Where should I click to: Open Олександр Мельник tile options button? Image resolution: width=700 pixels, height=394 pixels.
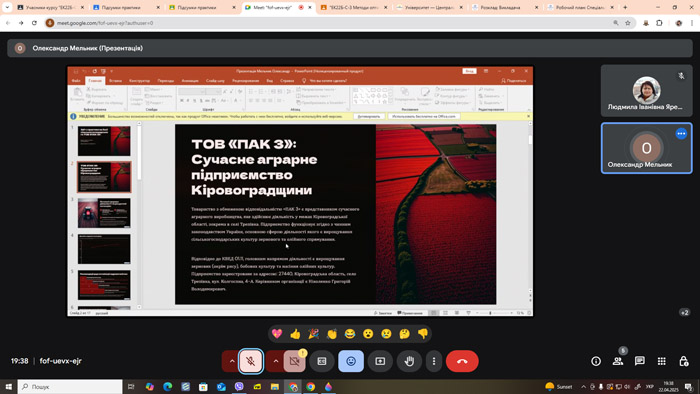(681, 133)
